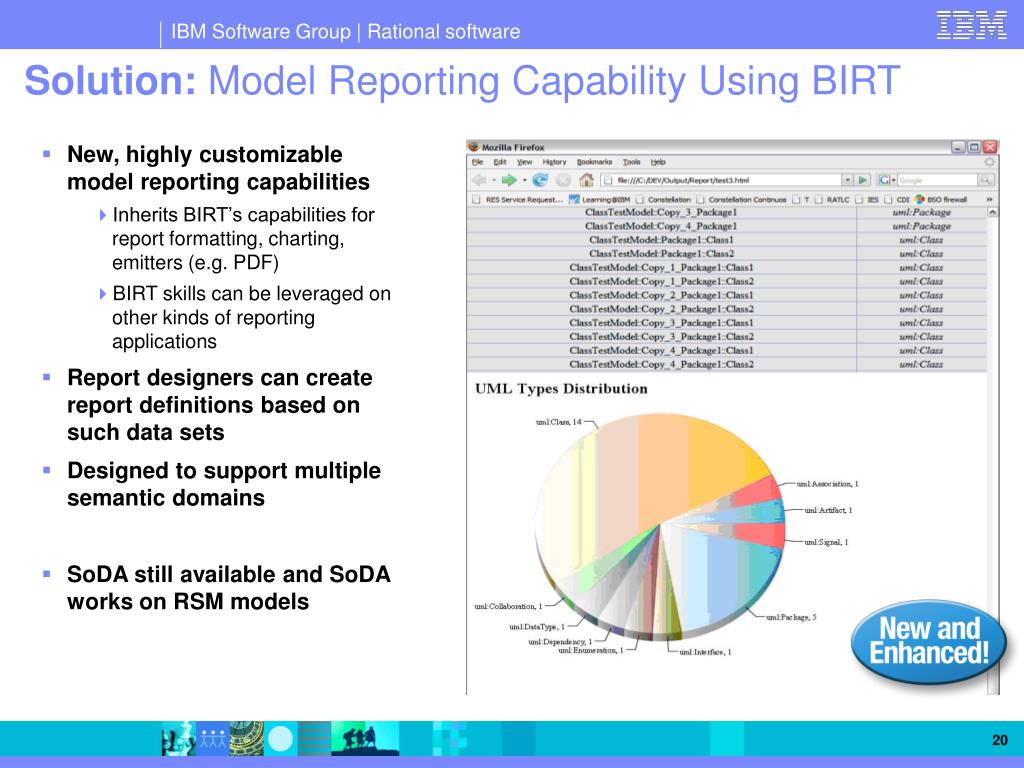Click the 'uml:Association, 1' pie label
Image resolution: width=1024 pixels, height=768 pixels.
point(827,484)
